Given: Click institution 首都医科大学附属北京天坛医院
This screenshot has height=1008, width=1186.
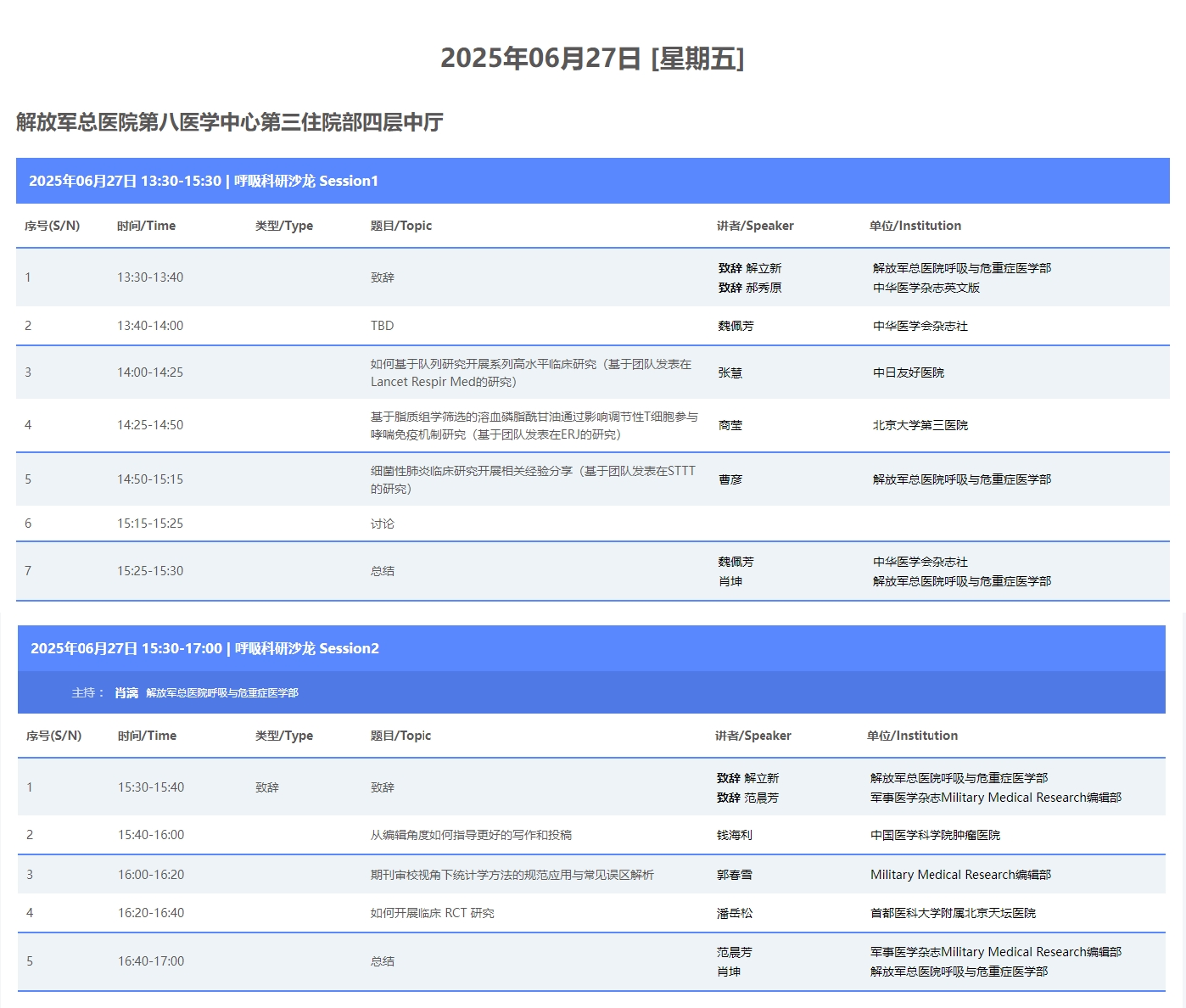Looking at the screenshot, I should tap(953, 913).
